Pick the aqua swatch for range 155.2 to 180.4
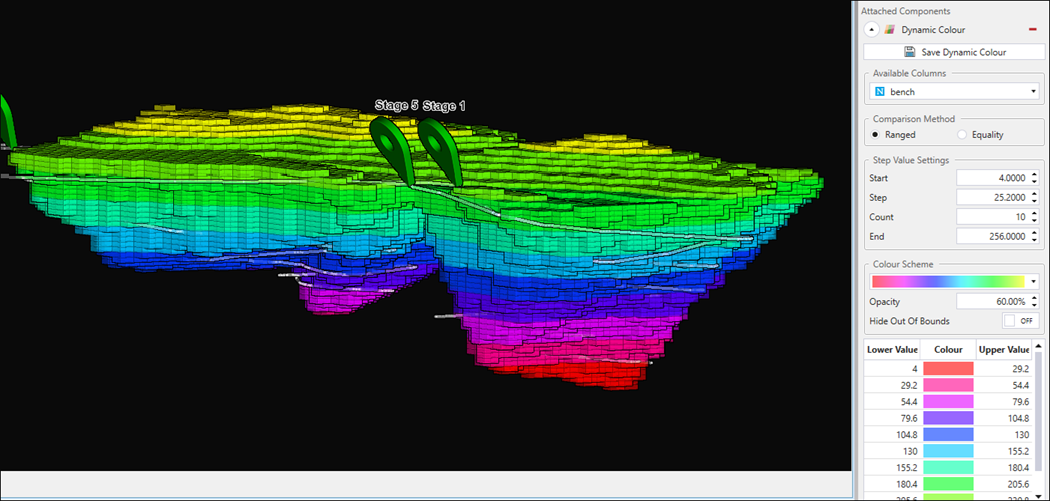The height and width of the screenshot is (501, 1050). pyautogui.click(x=948, y=468)
